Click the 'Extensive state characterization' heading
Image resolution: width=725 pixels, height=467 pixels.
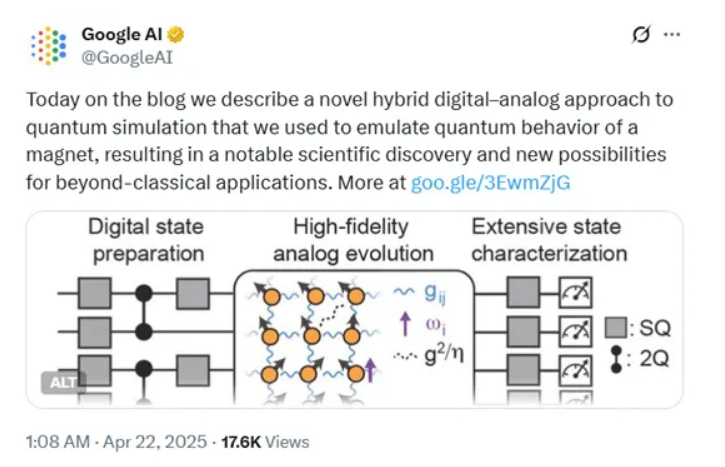(x=549, y=240)
